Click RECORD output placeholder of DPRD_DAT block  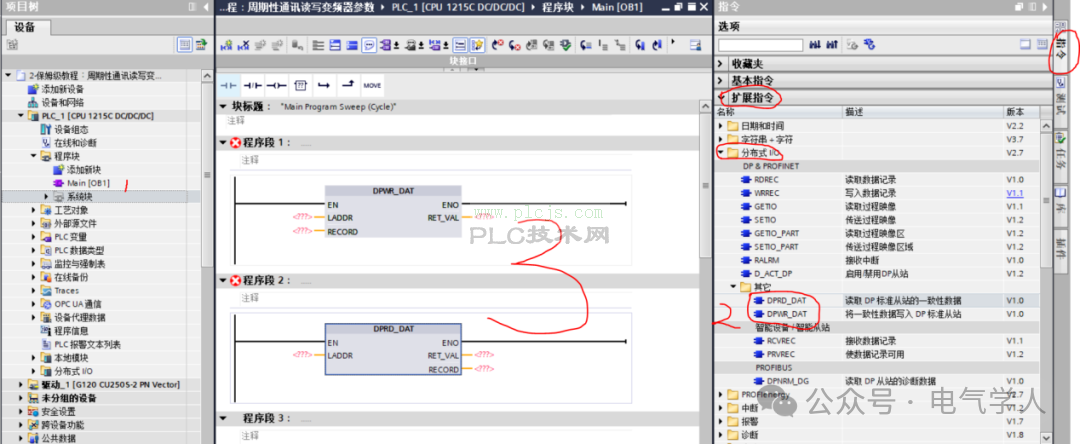(x=484, y=369)
